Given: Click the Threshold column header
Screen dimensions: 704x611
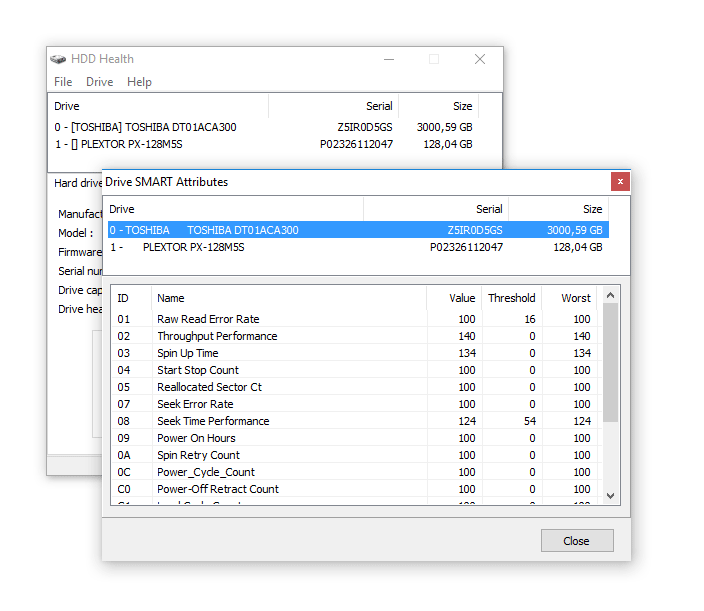Looking at the screenshot, I should [x=511, y=298].
